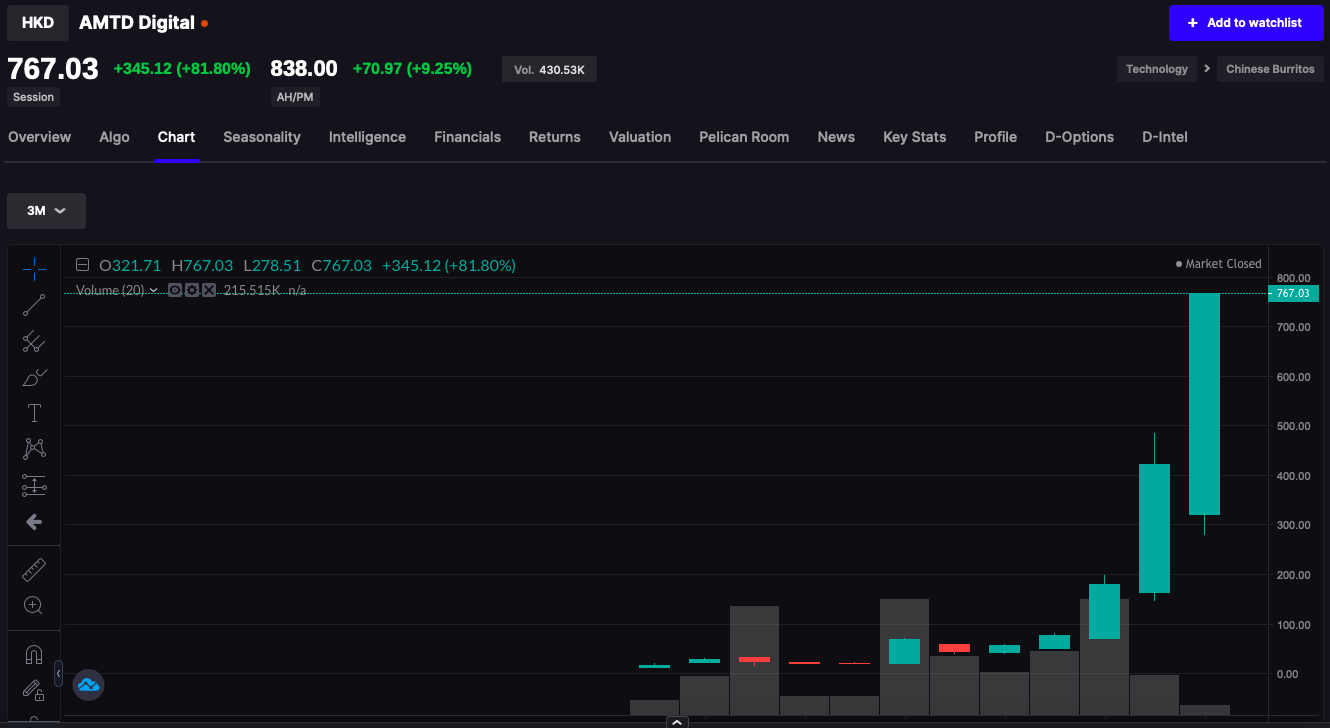Open the News tab
This screenshot has width=1330, height=728.
click(x=836, y=137)
